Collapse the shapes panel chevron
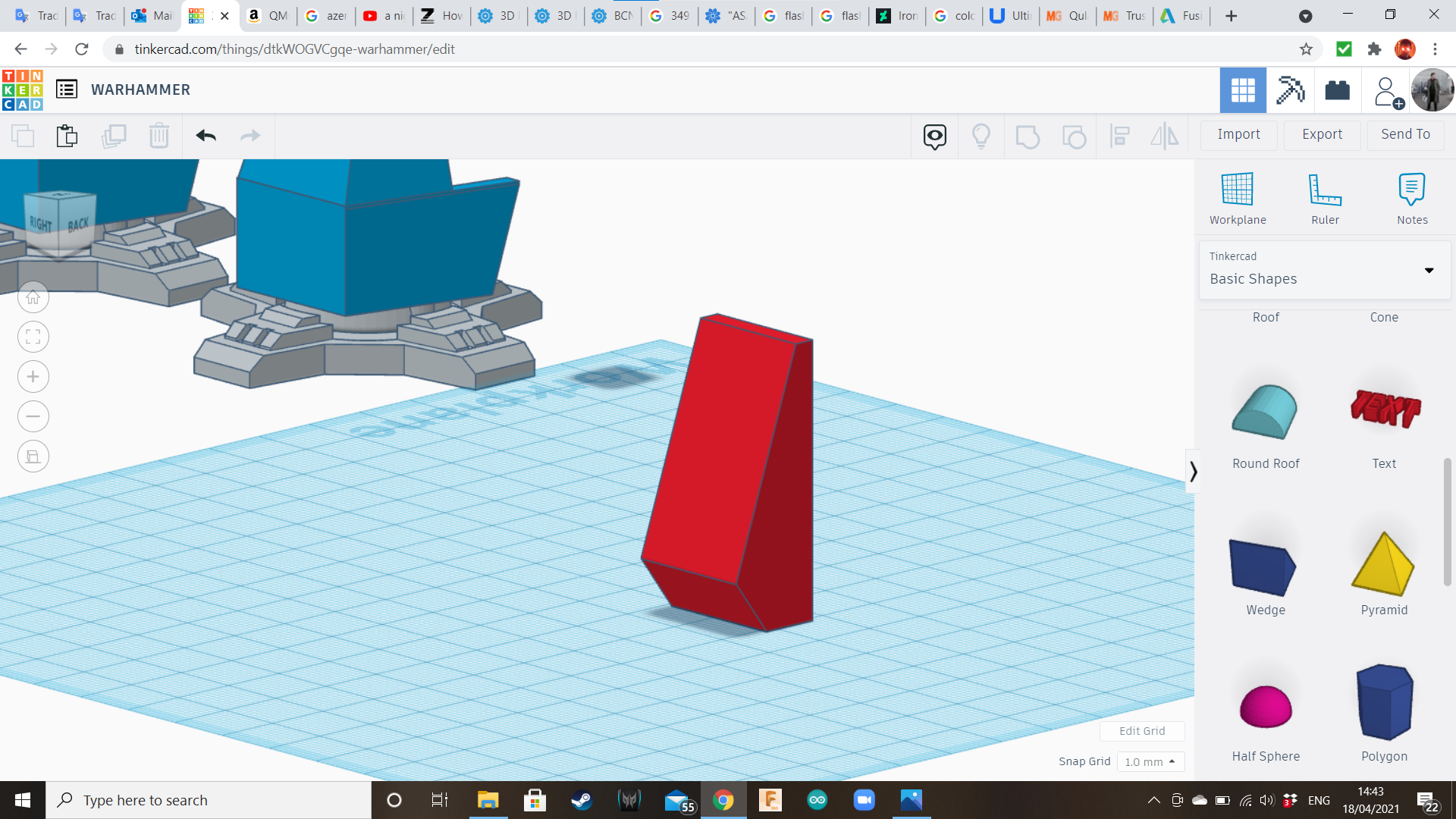Viewport: 1456px width, 819px height. pos(1193,472)
